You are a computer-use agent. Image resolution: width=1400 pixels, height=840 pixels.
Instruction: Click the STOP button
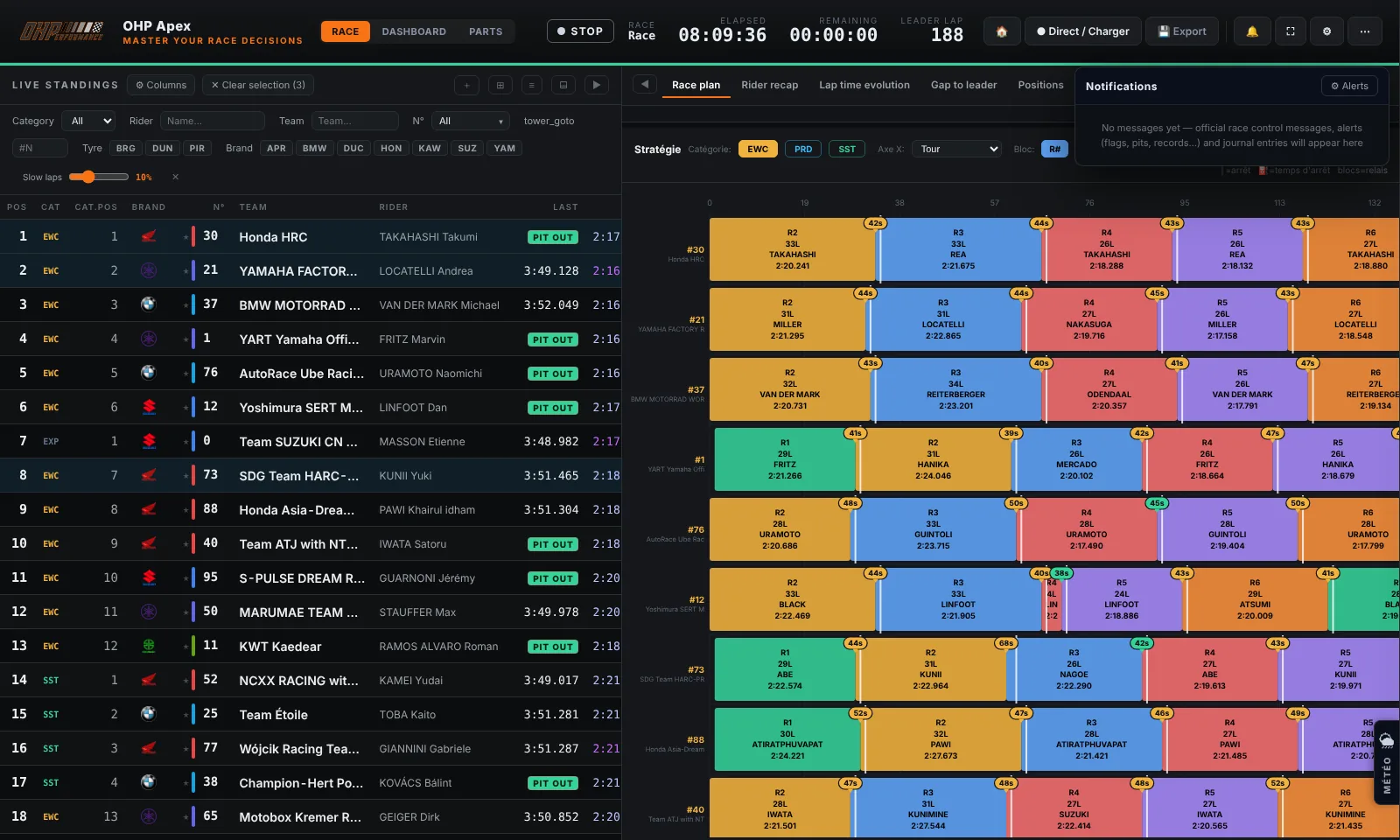click(x=580, y=31)
